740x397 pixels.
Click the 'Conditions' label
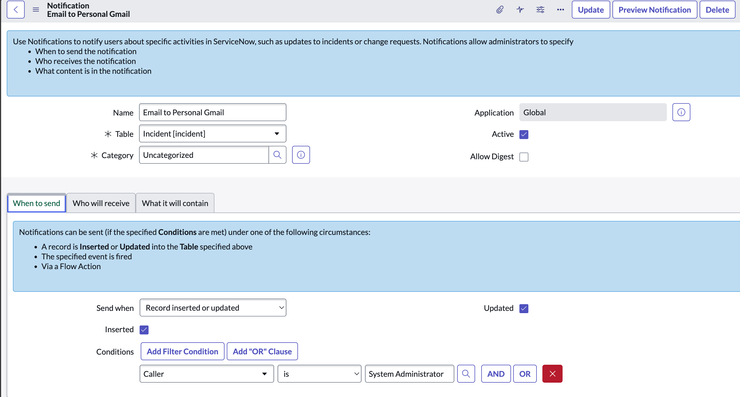tap(115, 352)
